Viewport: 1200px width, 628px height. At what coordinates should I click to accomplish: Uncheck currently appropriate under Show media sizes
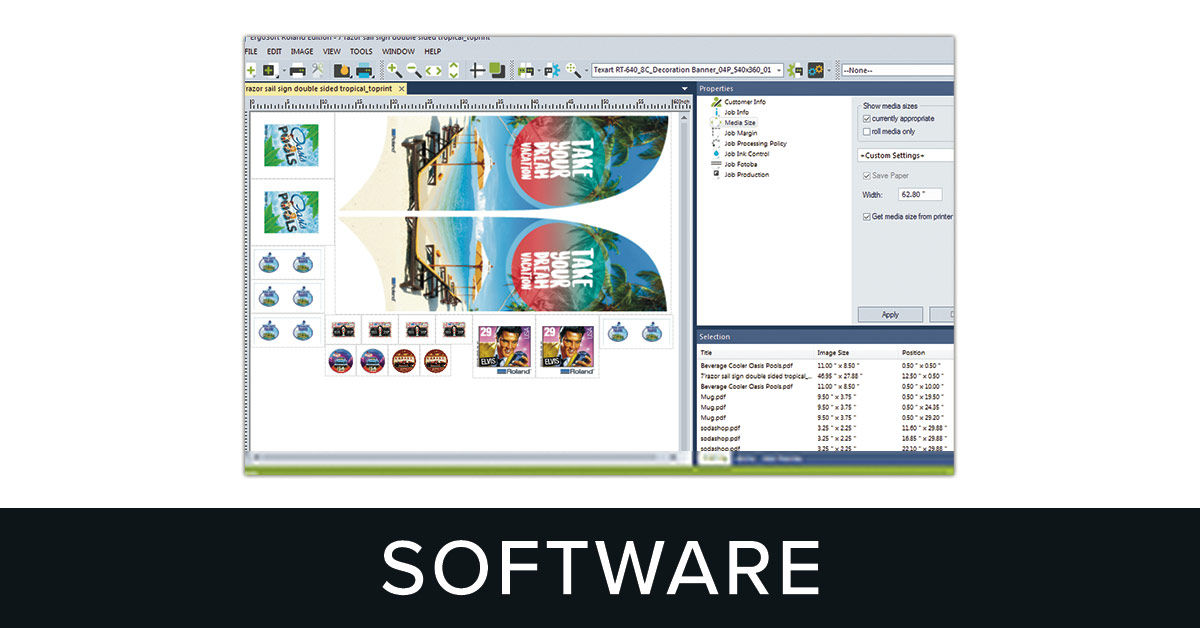tap(865, 118)
